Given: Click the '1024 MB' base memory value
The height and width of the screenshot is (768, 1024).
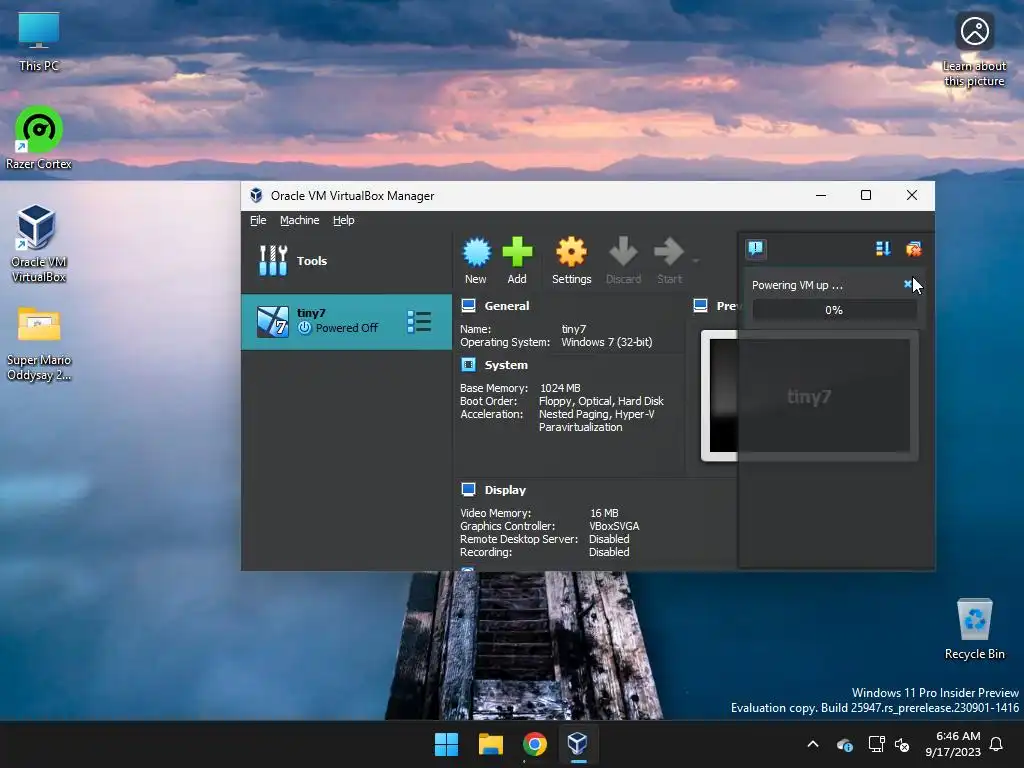Looking at the screenshot, I should click(560, 388).
